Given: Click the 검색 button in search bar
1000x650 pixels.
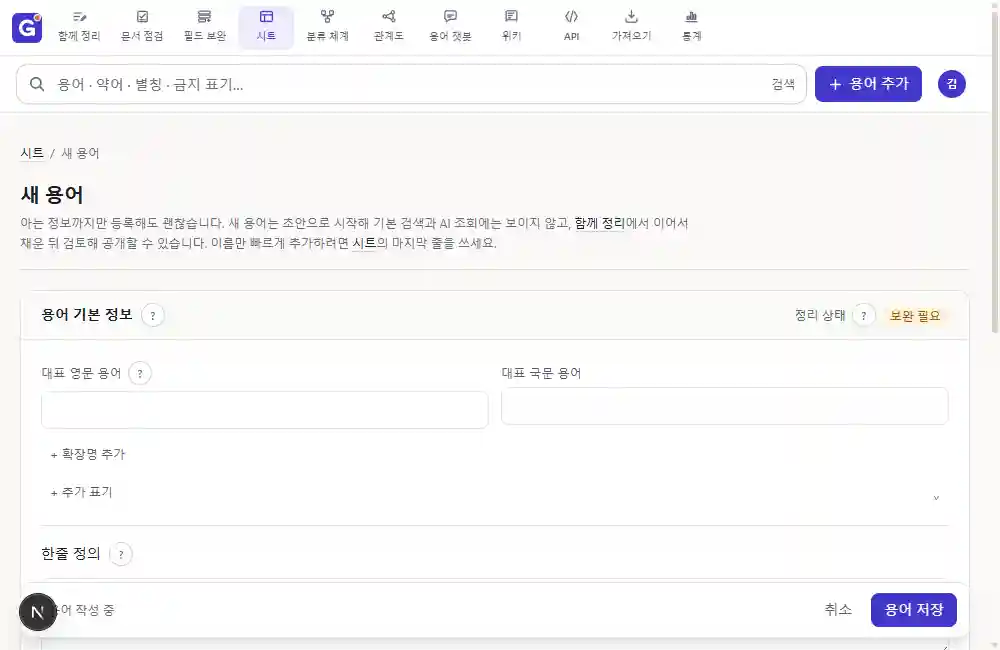Looking at the screenshot, I should pyautogui.click(x=783, y=84).
